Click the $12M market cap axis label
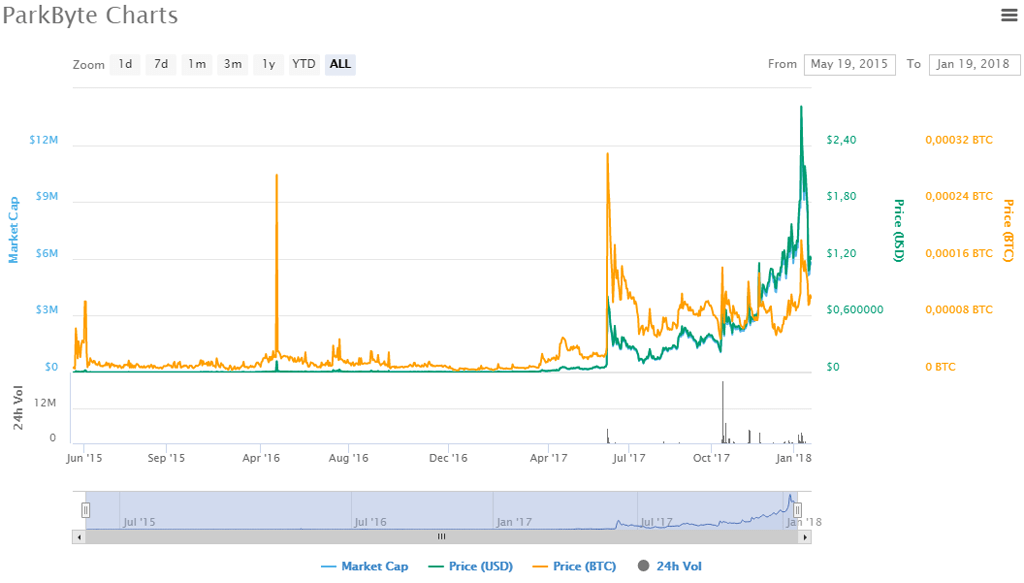Image resolution: width=1024 pixels, height=583 pixels. pos(44,140)
